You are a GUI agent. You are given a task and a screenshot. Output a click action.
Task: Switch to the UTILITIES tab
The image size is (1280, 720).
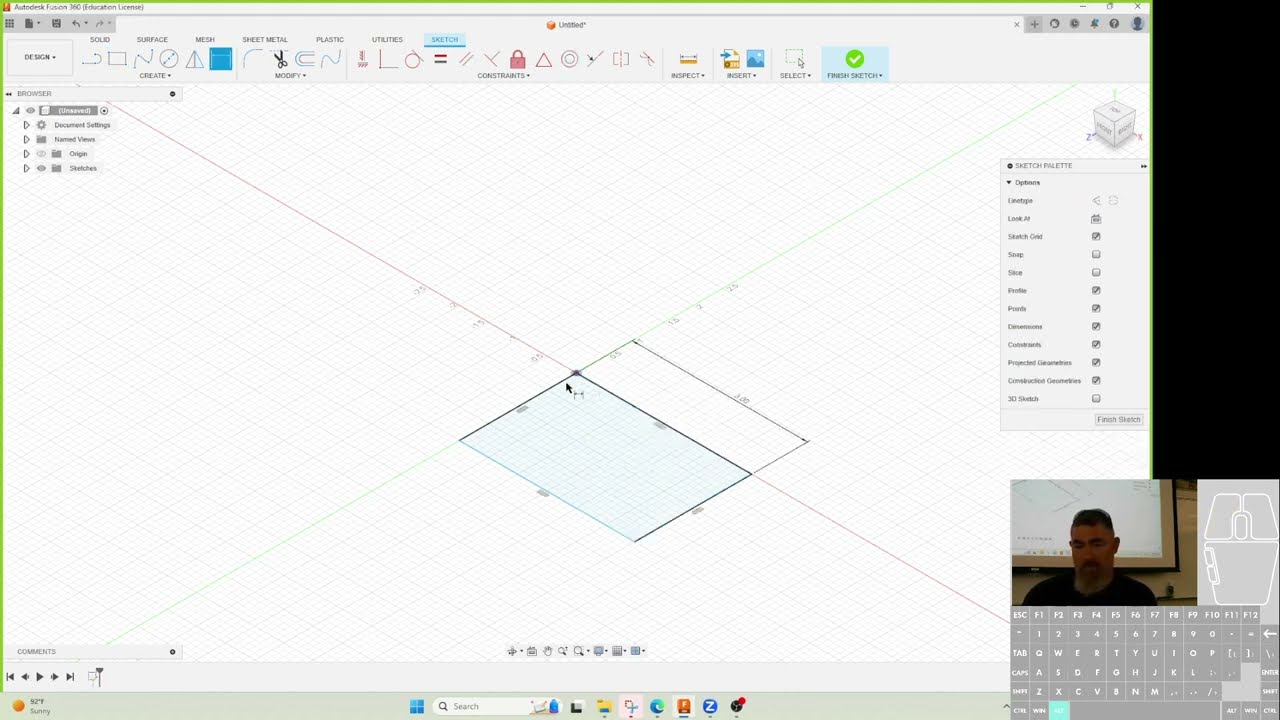[388, 40]
